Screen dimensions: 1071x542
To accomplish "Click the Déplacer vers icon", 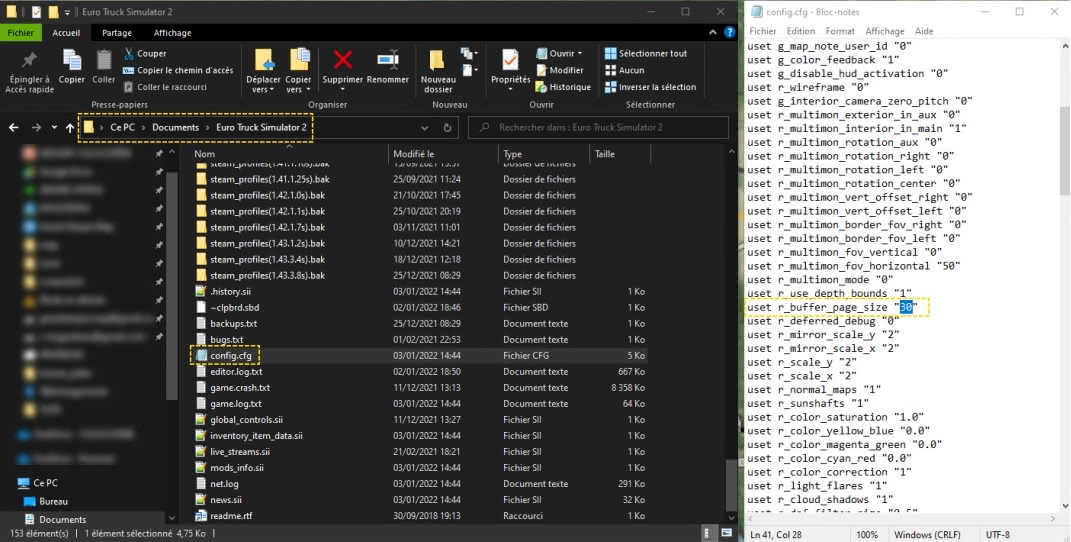I will pyautogui.click(x=264, y=59).
